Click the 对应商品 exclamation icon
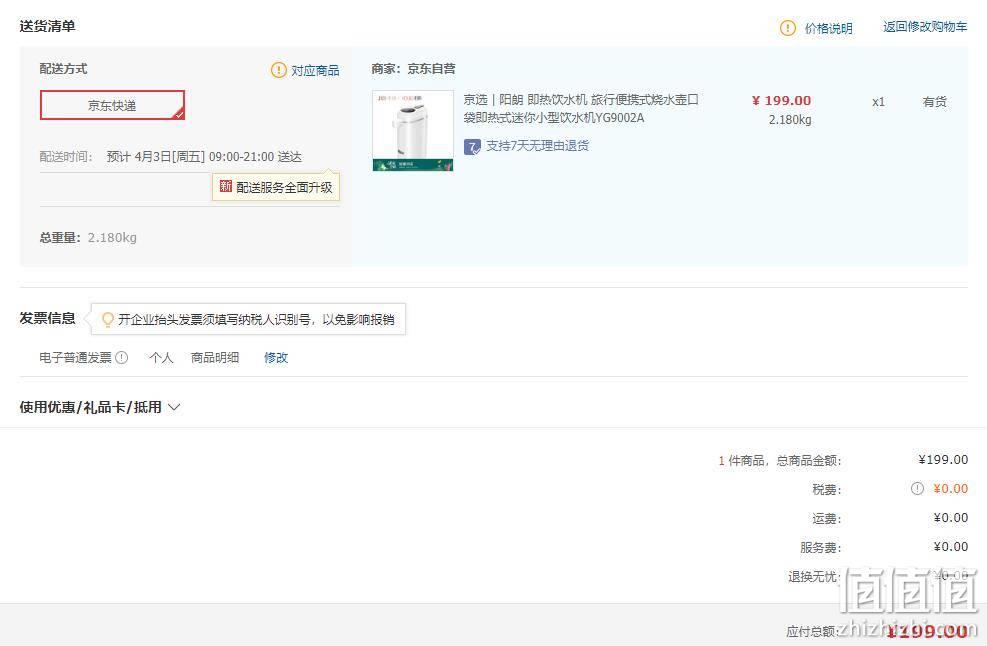The width and height of the screenshot is (987, 646). (278, 70)
